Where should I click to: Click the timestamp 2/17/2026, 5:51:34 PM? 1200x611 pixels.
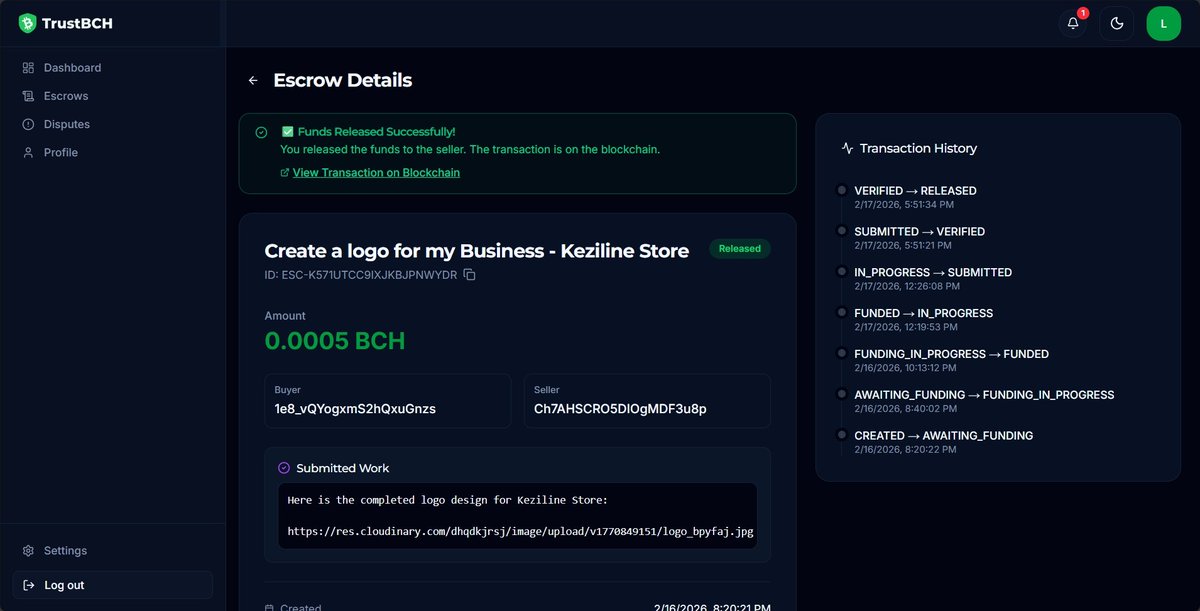coord(903,204)
